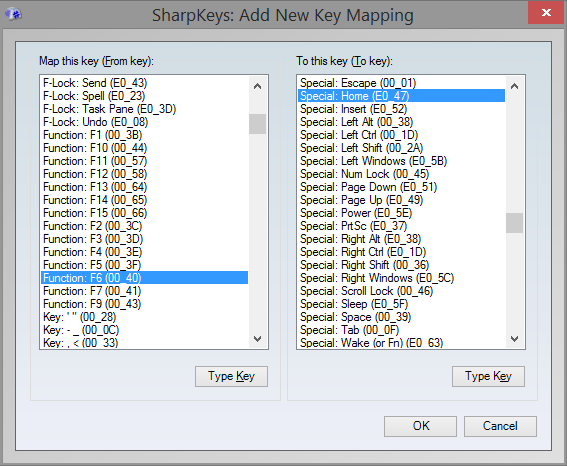Select Special: Left Alt (00_38)
The image size is (567, 466).
[x=401, y=122]
